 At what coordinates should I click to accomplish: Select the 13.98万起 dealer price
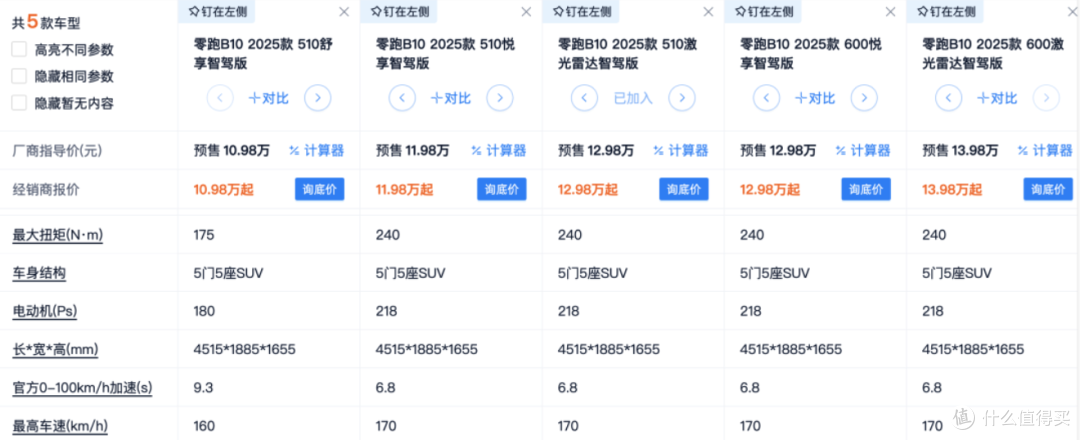point(951,189)
